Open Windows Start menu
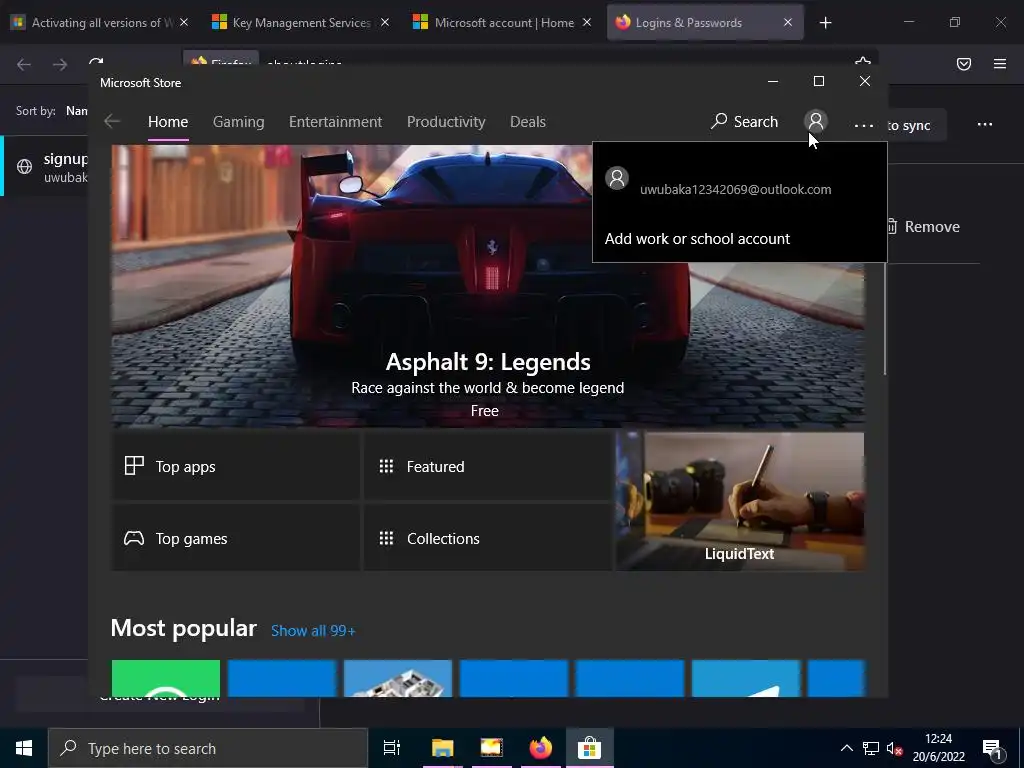Image resolution: width=1024 pixels, height=768 pixels. [x=24, y=748]
